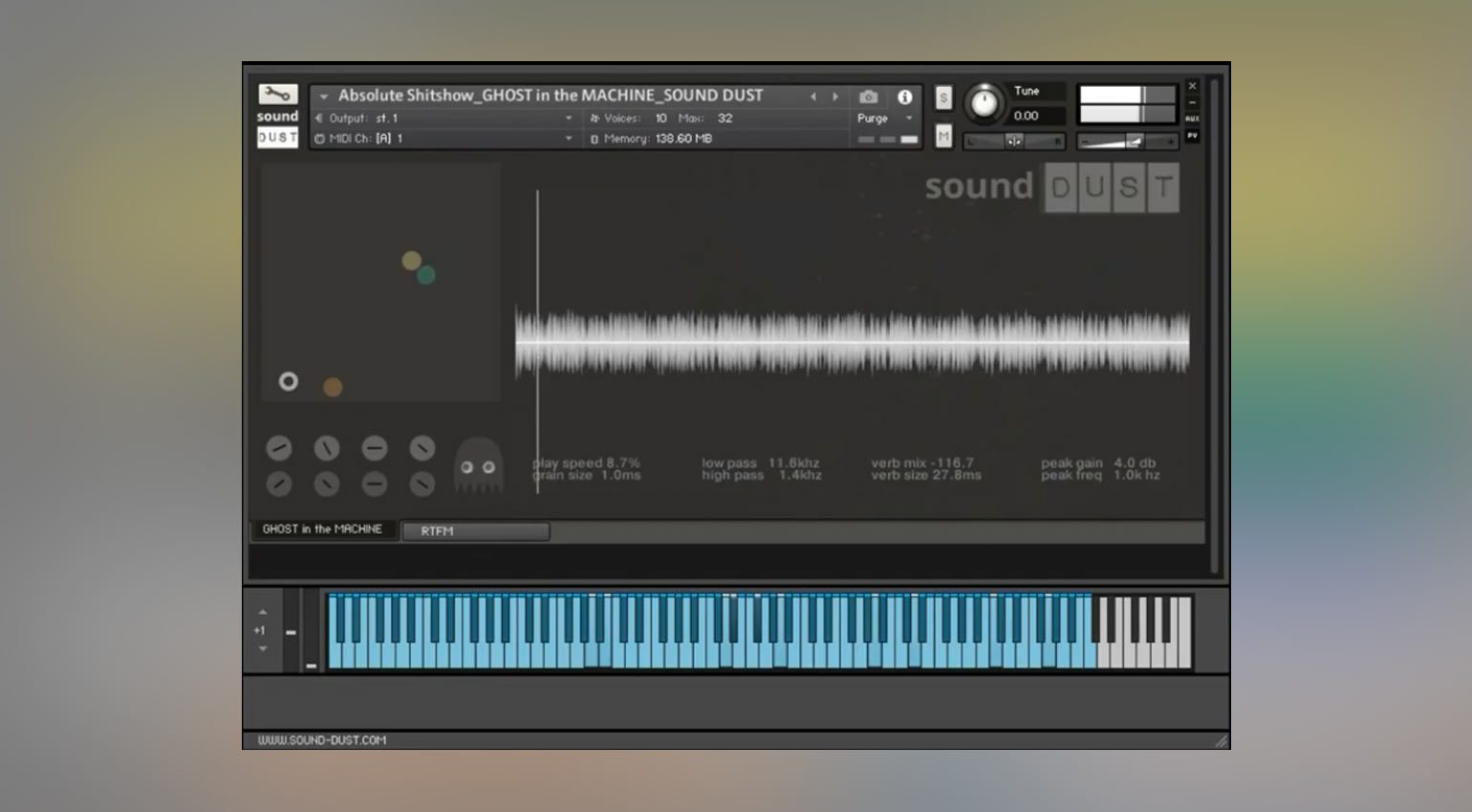This screenshot has height=812, width=1472.
Task: Click the peak gain 4.0 db readout
Action: (1098, 462)
